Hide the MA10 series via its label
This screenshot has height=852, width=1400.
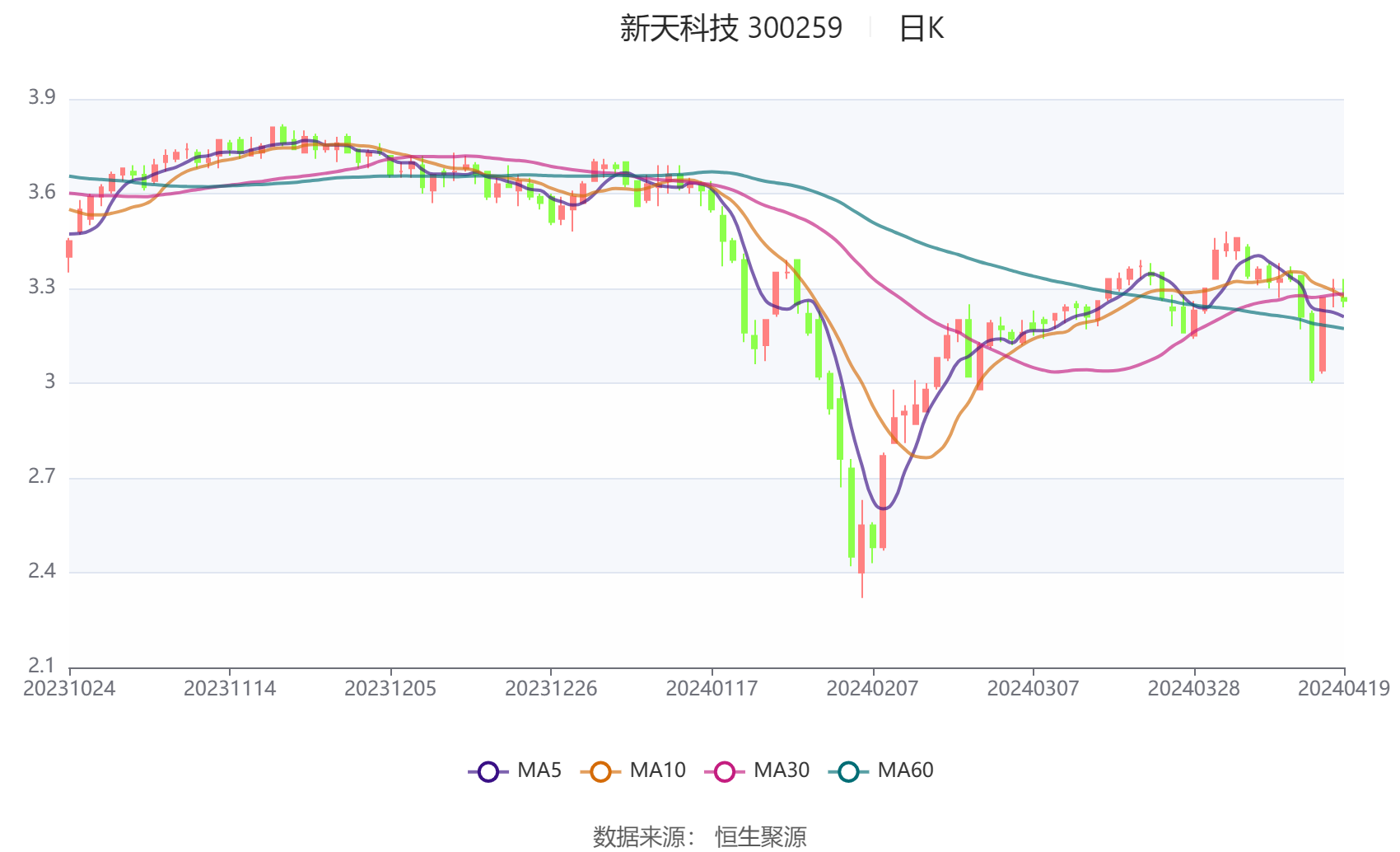tap(657, 770)
